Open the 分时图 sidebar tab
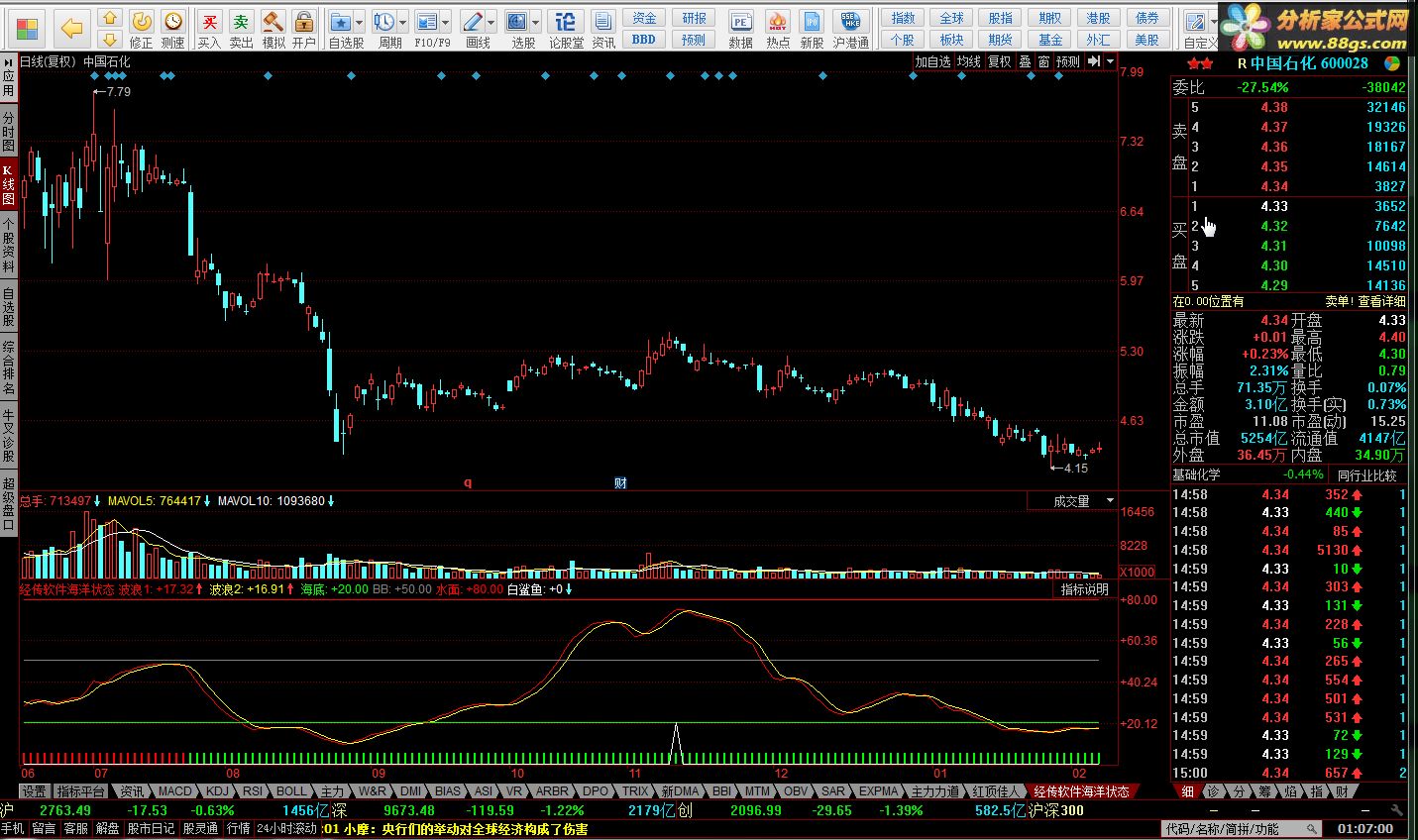The image size is (1418, 840). (8, 131)
